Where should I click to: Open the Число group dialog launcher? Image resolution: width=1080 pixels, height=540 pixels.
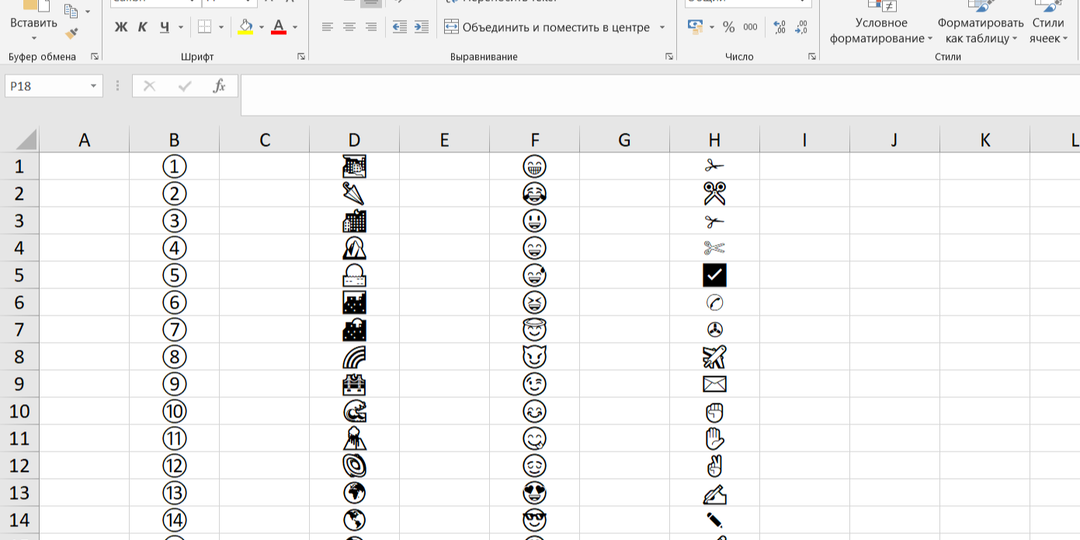[x=810, y=56]
